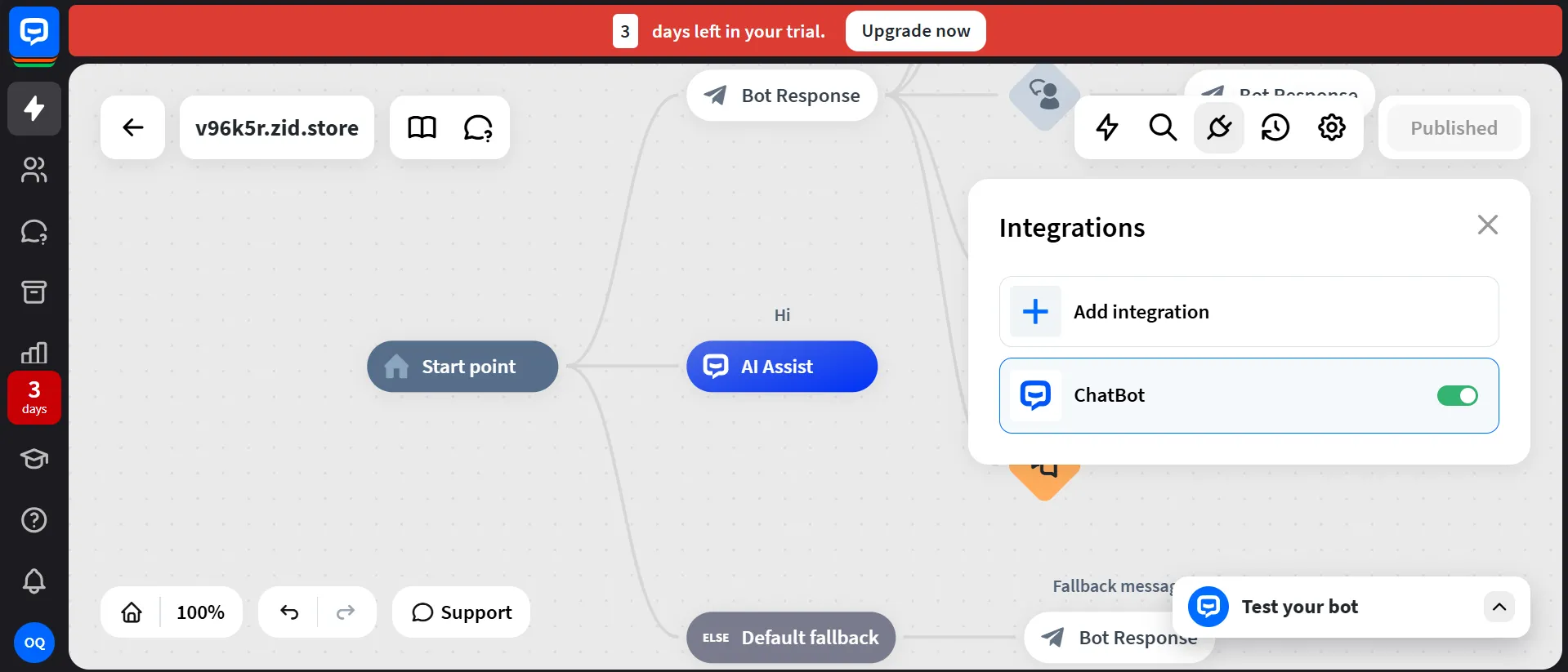Open the reports bar chart icon
The height and width of the screenshot is (672, 1568).
[x=34, y=353]
